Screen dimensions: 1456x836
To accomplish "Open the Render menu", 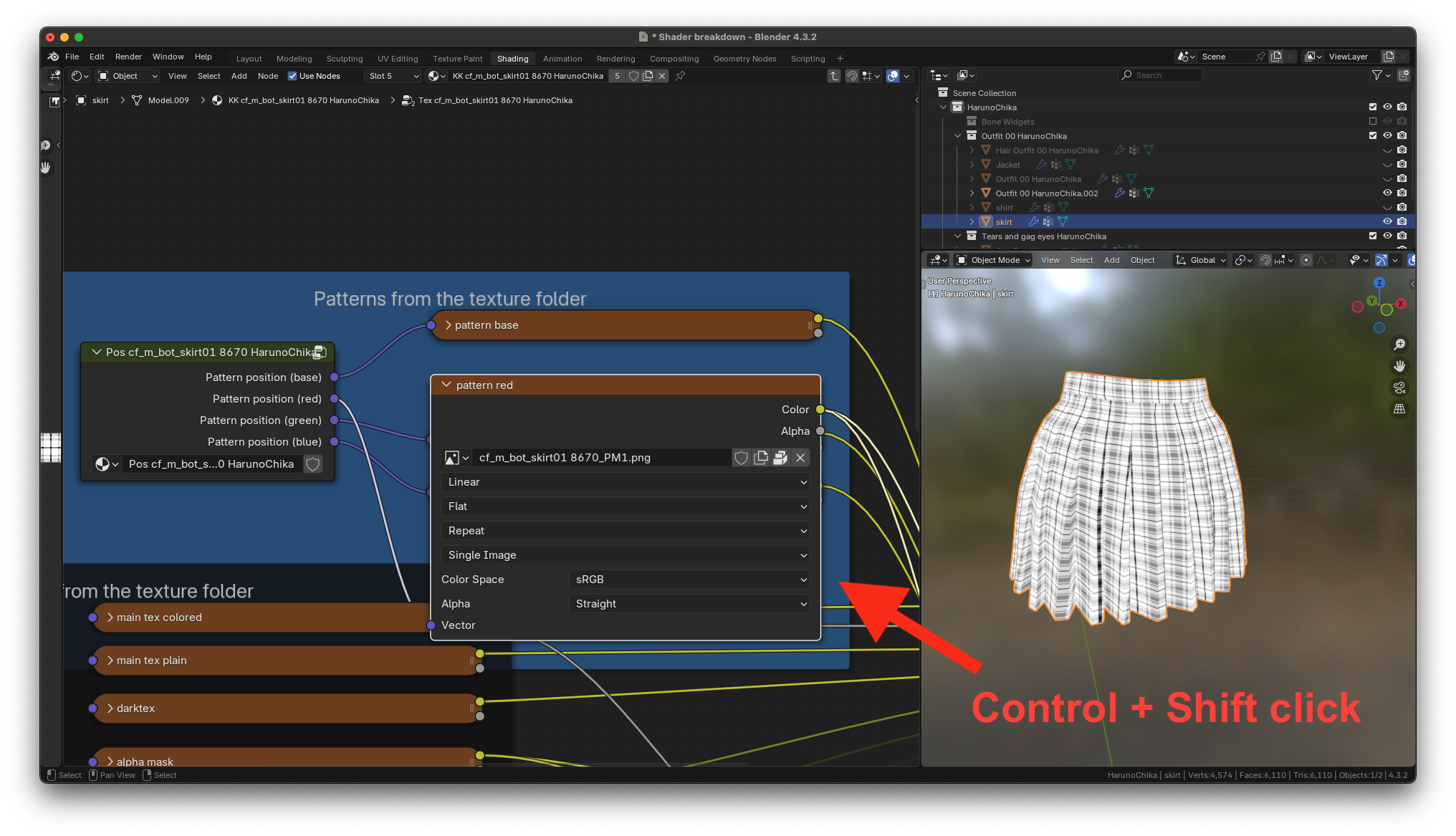I will (128, 57).
